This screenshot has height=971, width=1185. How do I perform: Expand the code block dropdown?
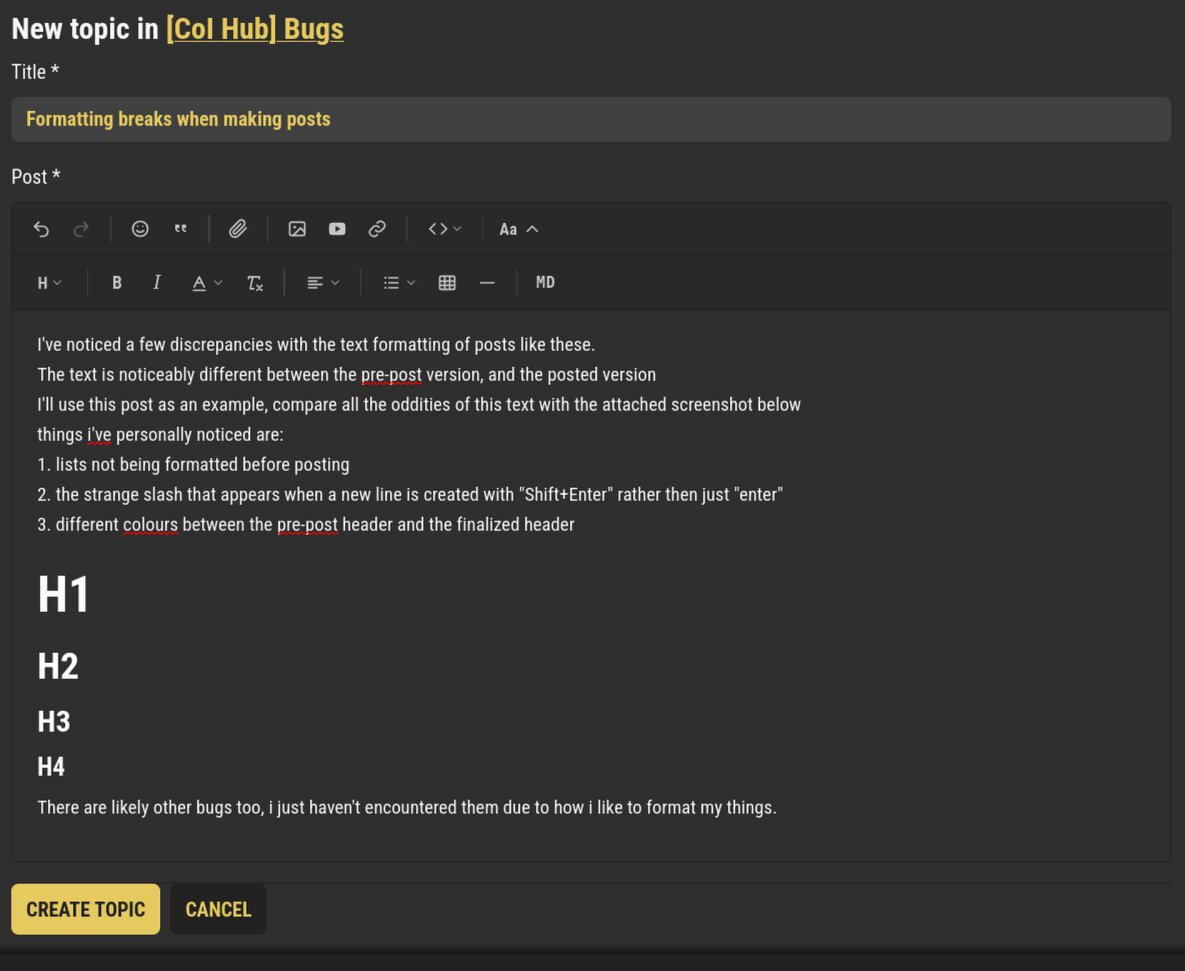[x=444, y=229]
